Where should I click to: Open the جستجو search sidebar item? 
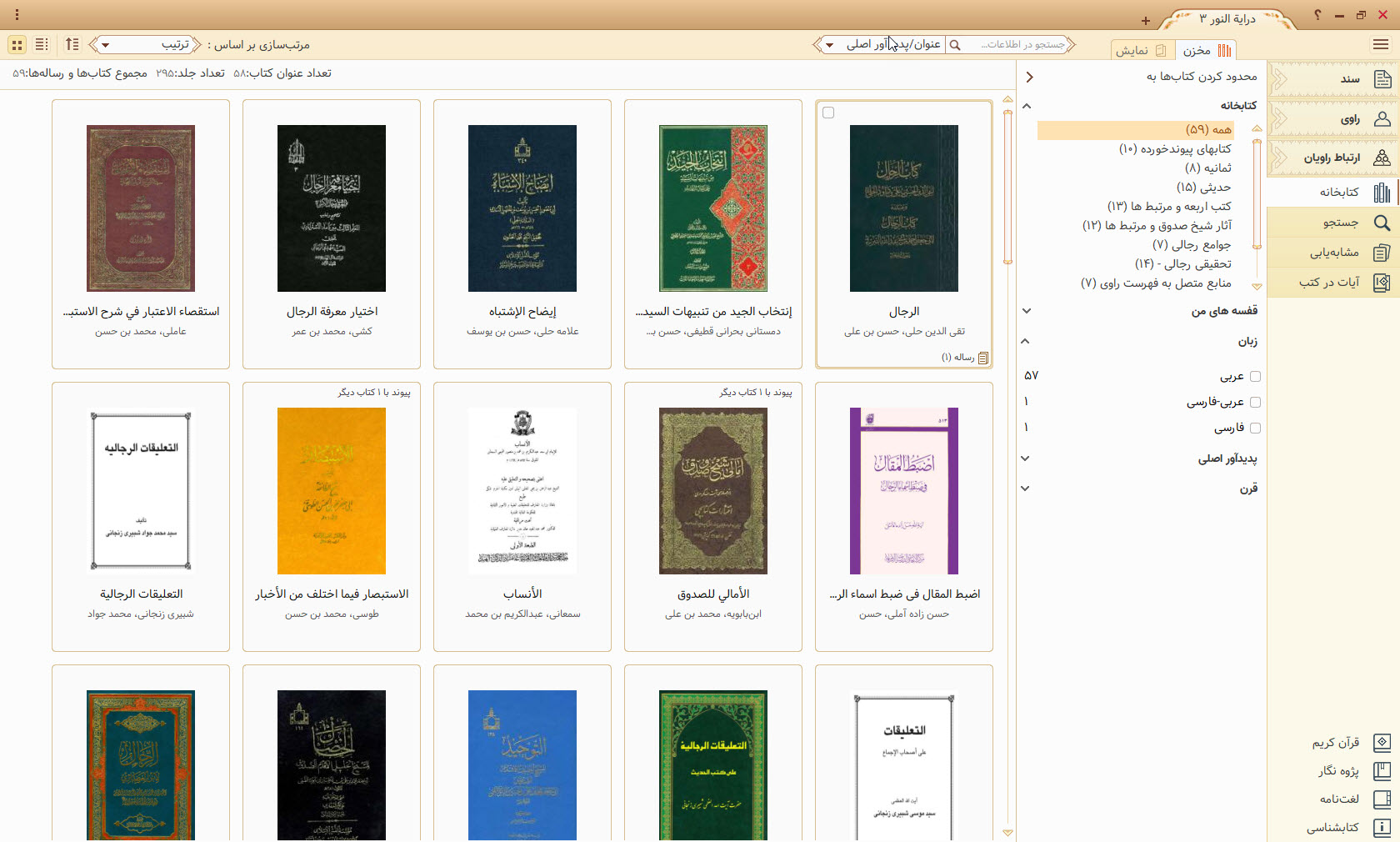1333,223
